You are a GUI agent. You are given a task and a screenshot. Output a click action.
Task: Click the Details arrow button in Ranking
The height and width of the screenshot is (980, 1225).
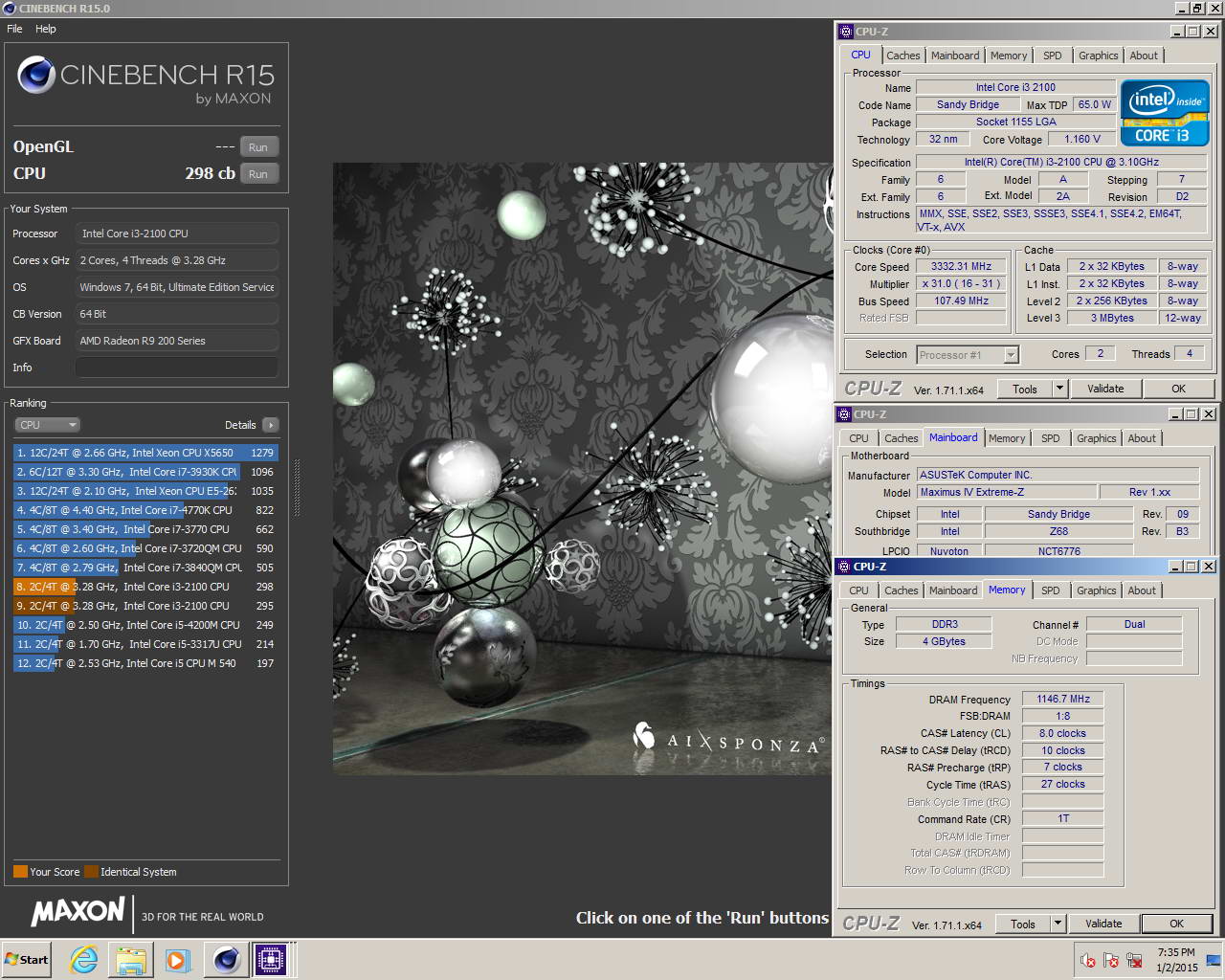270,425
